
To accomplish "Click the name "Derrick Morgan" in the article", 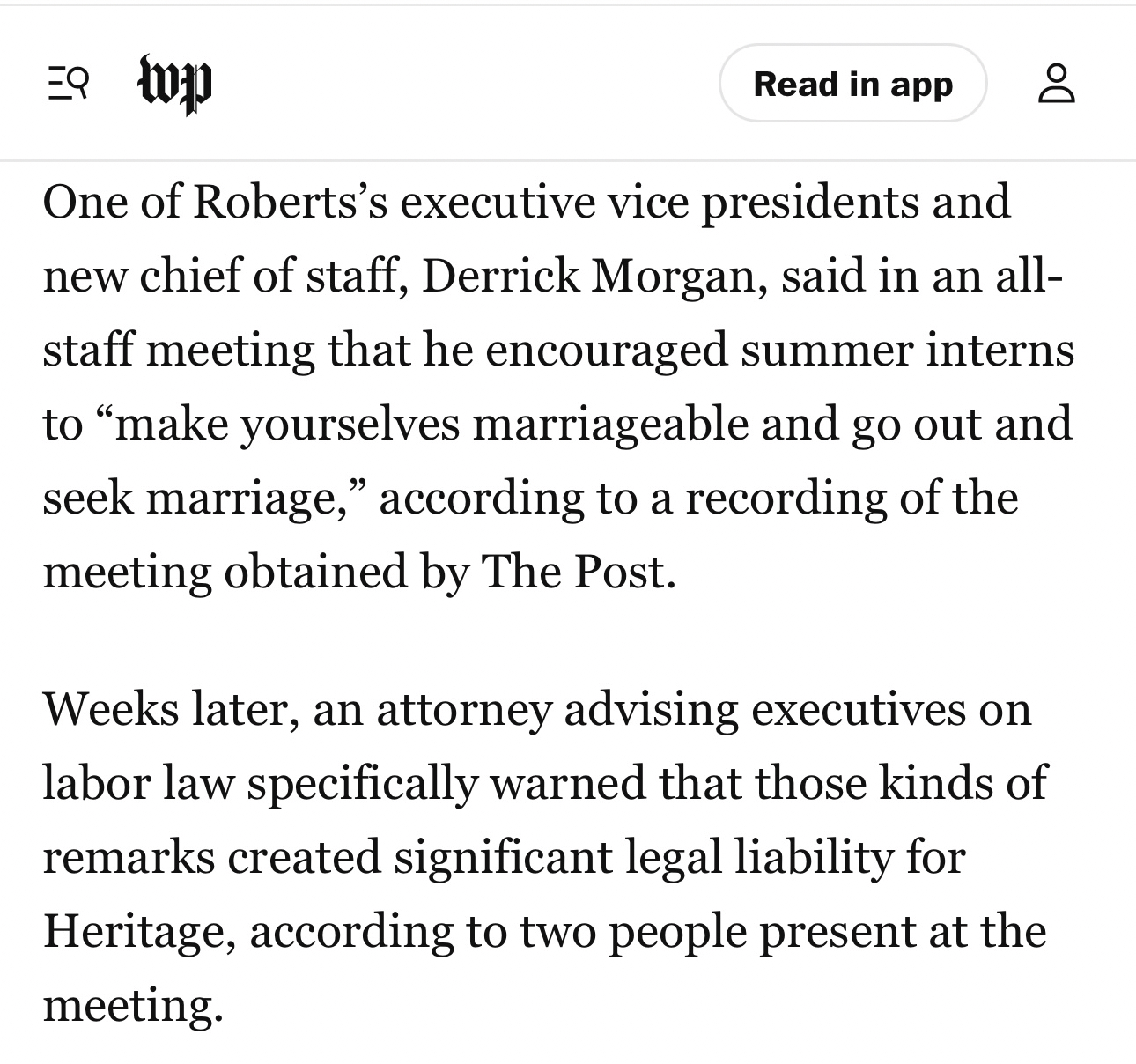I will click(588, 277).
